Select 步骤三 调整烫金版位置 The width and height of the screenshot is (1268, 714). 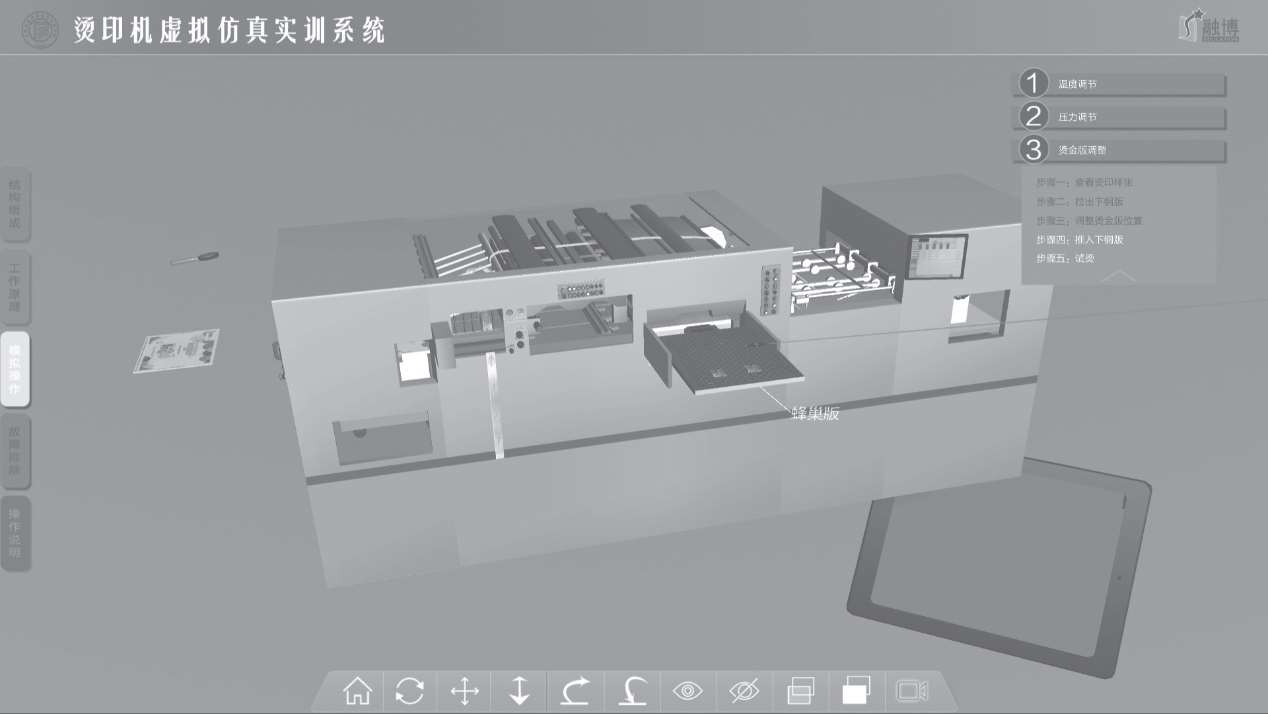click(x=1089, y=221)
